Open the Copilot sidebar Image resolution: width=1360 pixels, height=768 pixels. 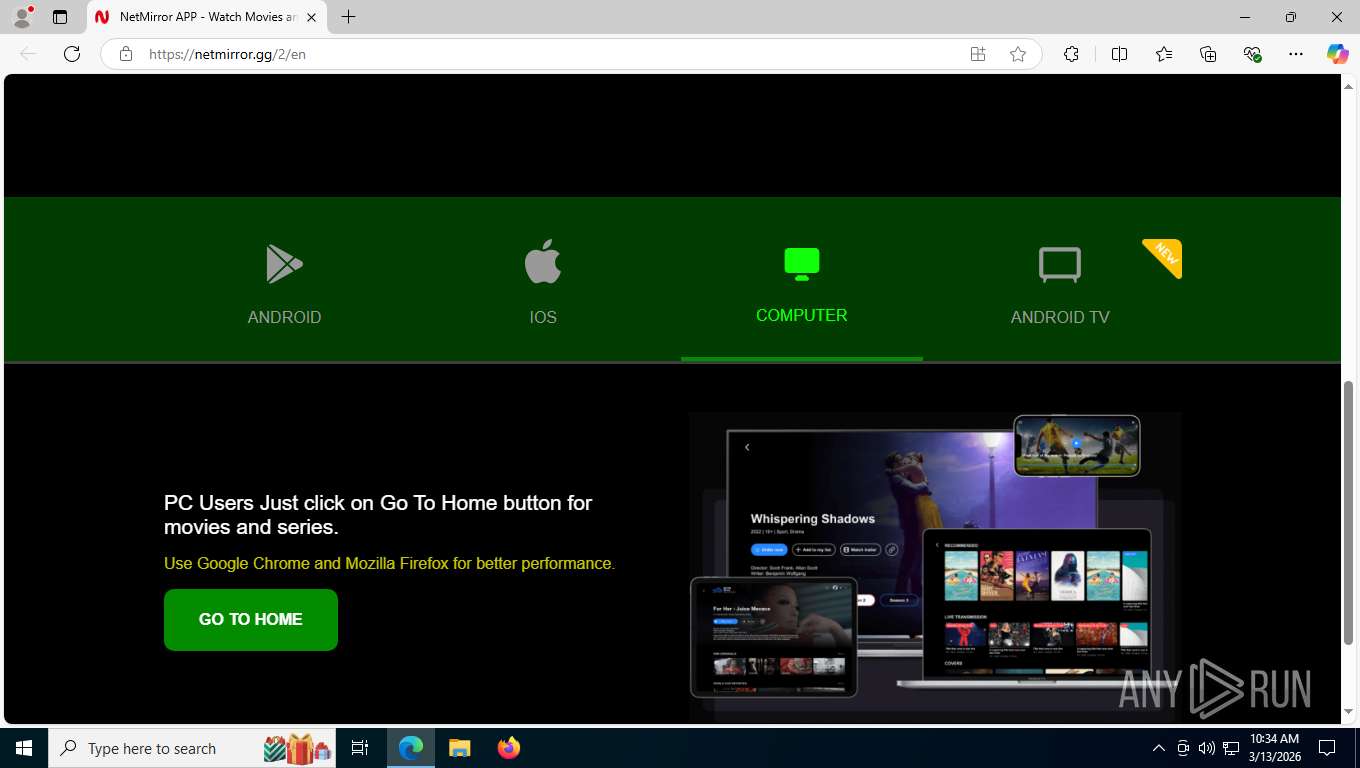pyautogui.click(x=1338, y=54)
